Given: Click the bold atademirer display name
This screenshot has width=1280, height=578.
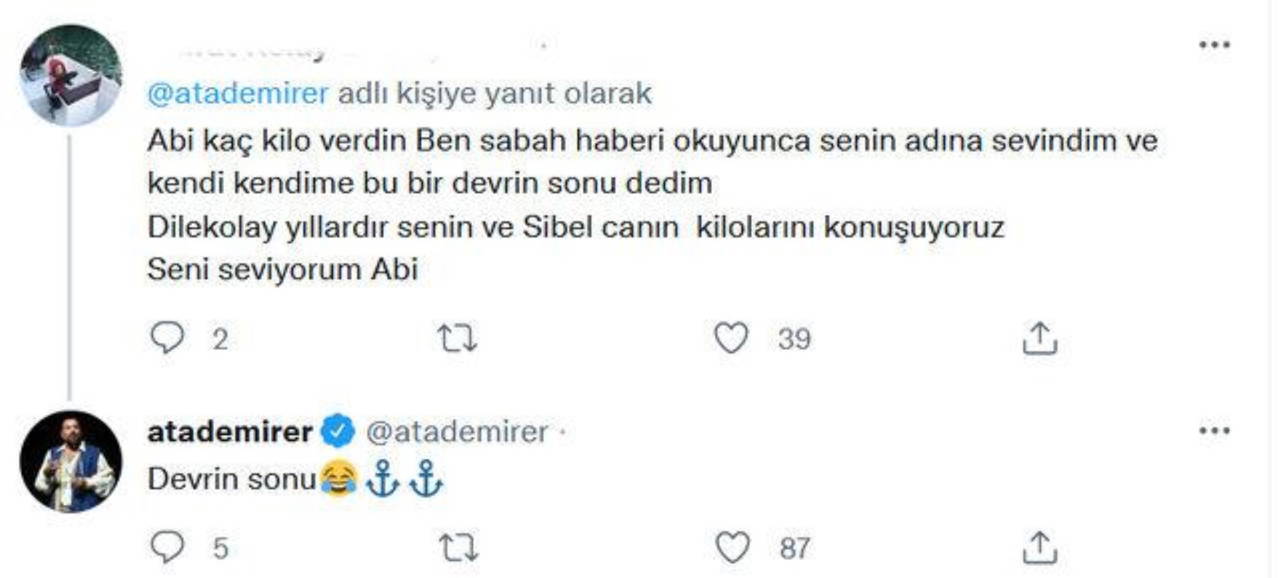Looking at the screenshot, I should (x=230, y=432).
